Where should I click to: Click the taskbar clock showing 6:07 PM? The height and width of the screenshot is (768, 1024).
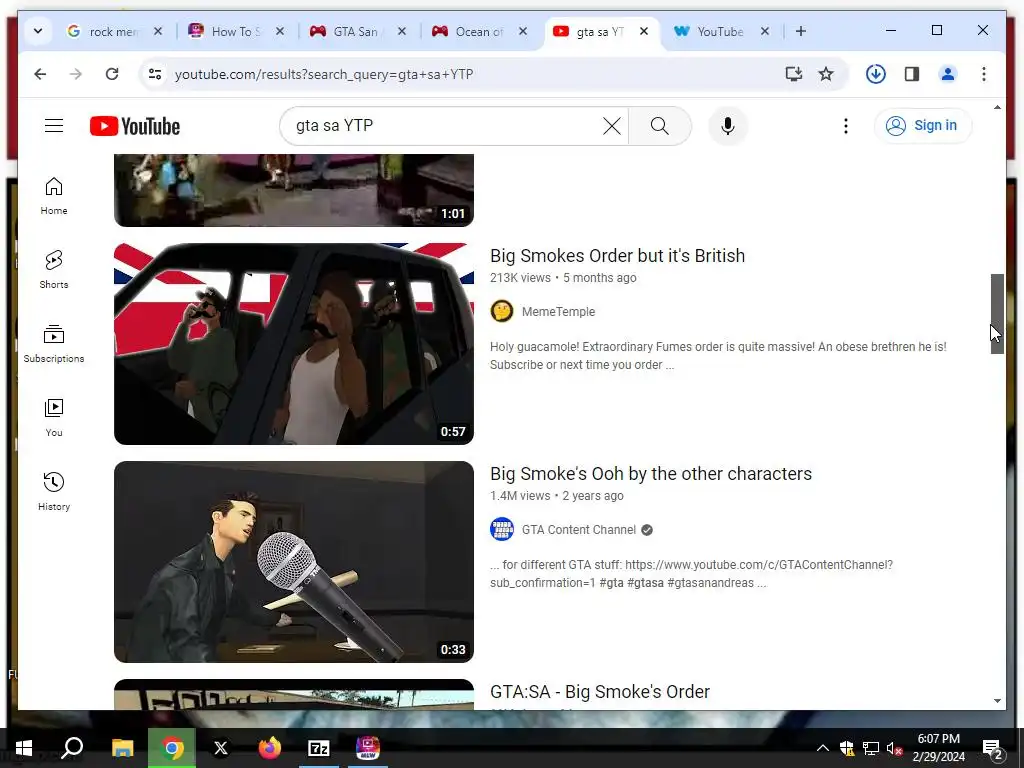pyautogui.click(x=938, y=748)
